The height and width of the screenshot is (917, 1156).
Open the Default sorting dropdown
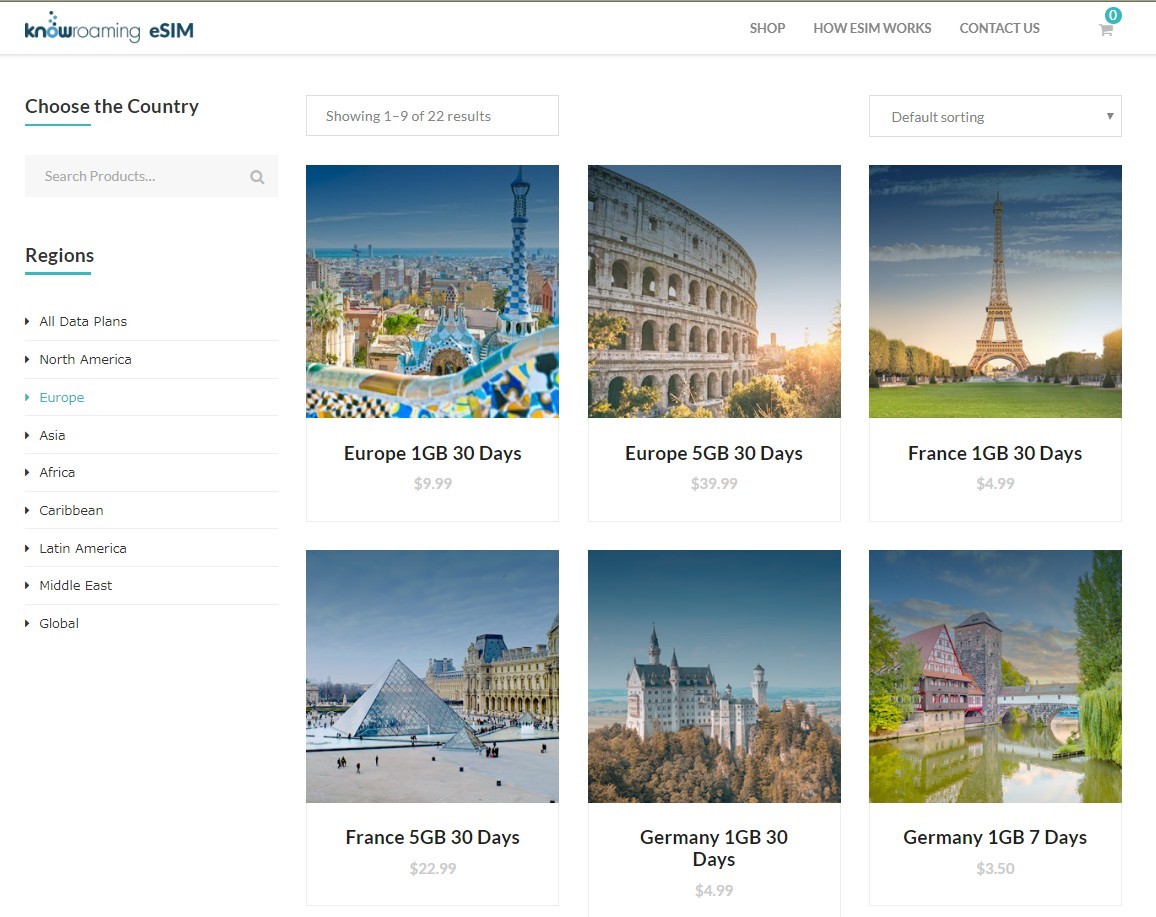coord(994,116)
